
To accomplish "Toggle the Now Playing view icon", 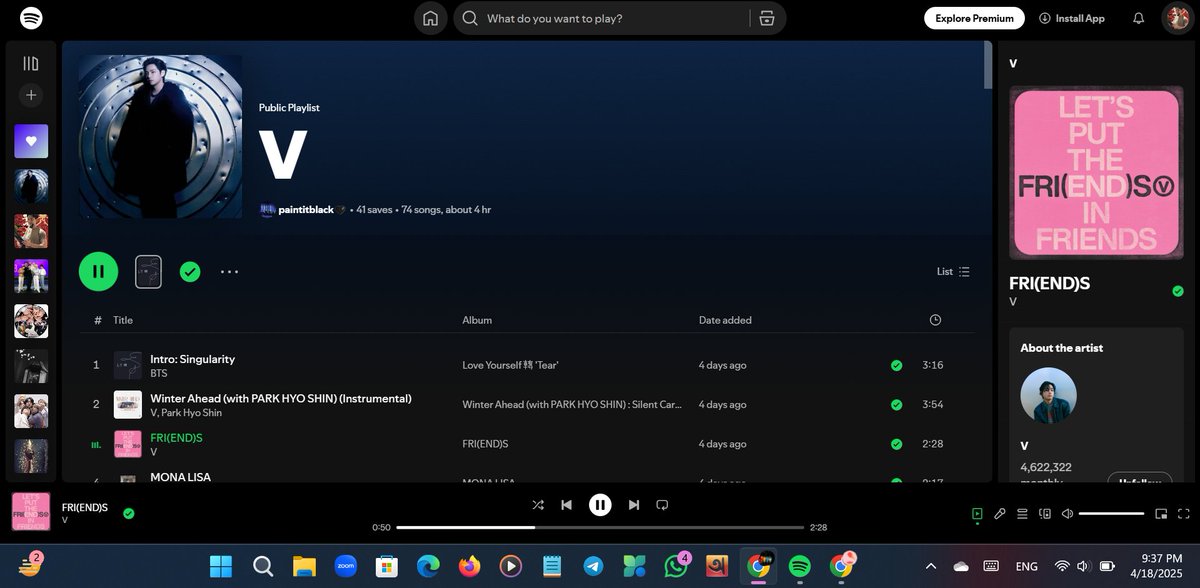I will click(976, 514).
